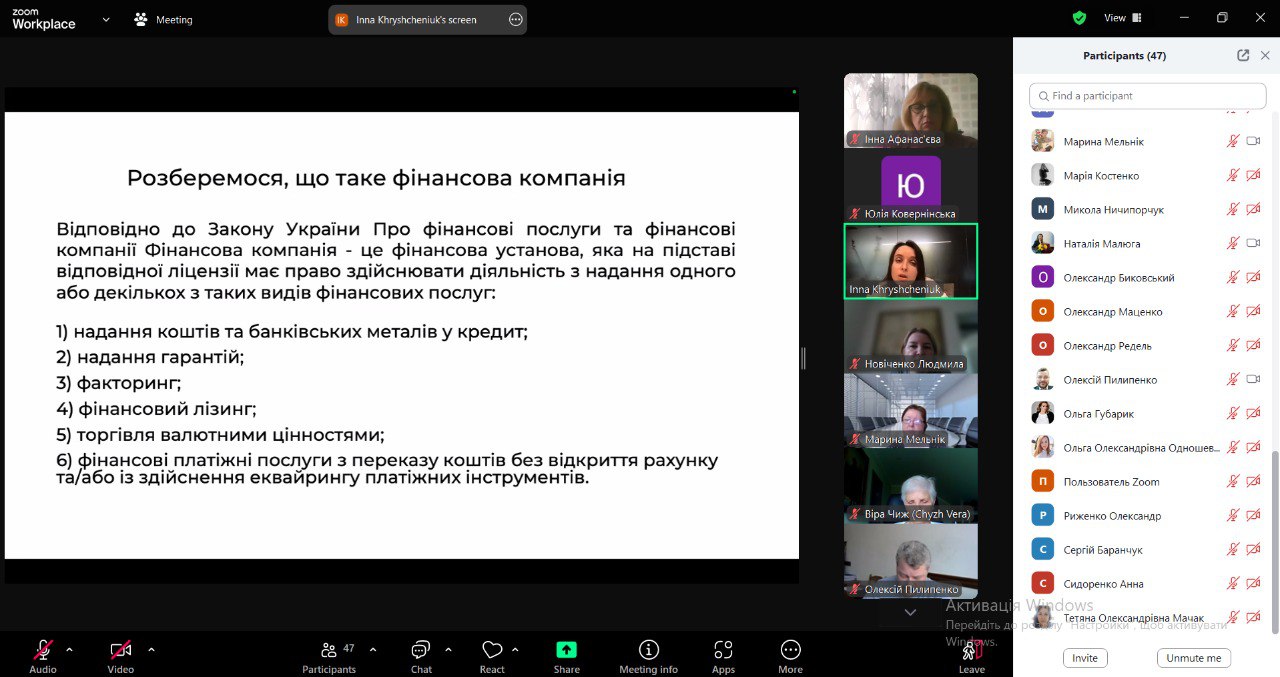Pop out the Participants panel
This screenshot has height=677, width=1280.
1243,56
